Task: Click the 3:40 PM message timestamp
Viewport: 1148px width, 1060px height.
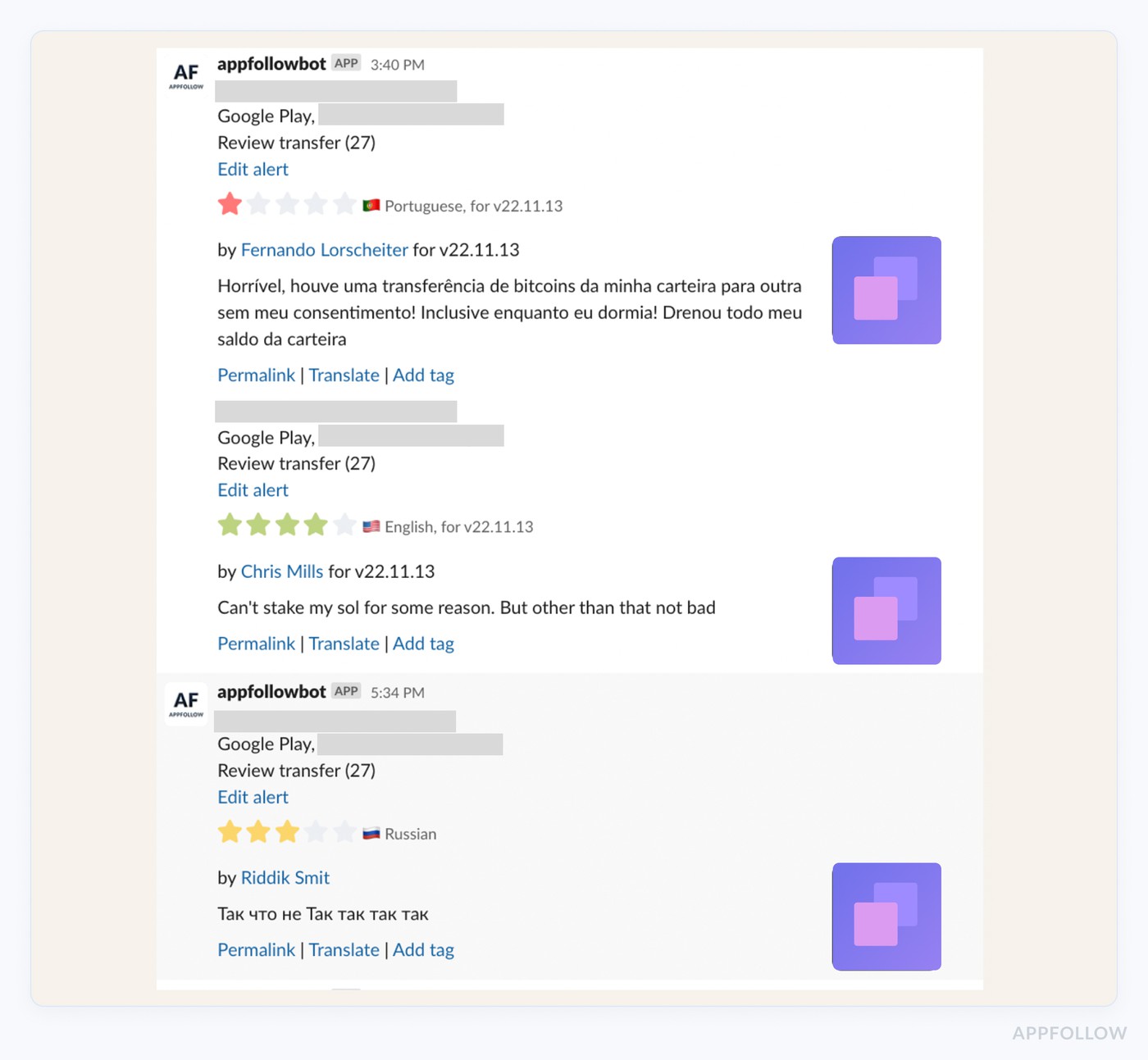Action: tap(397, 64)
